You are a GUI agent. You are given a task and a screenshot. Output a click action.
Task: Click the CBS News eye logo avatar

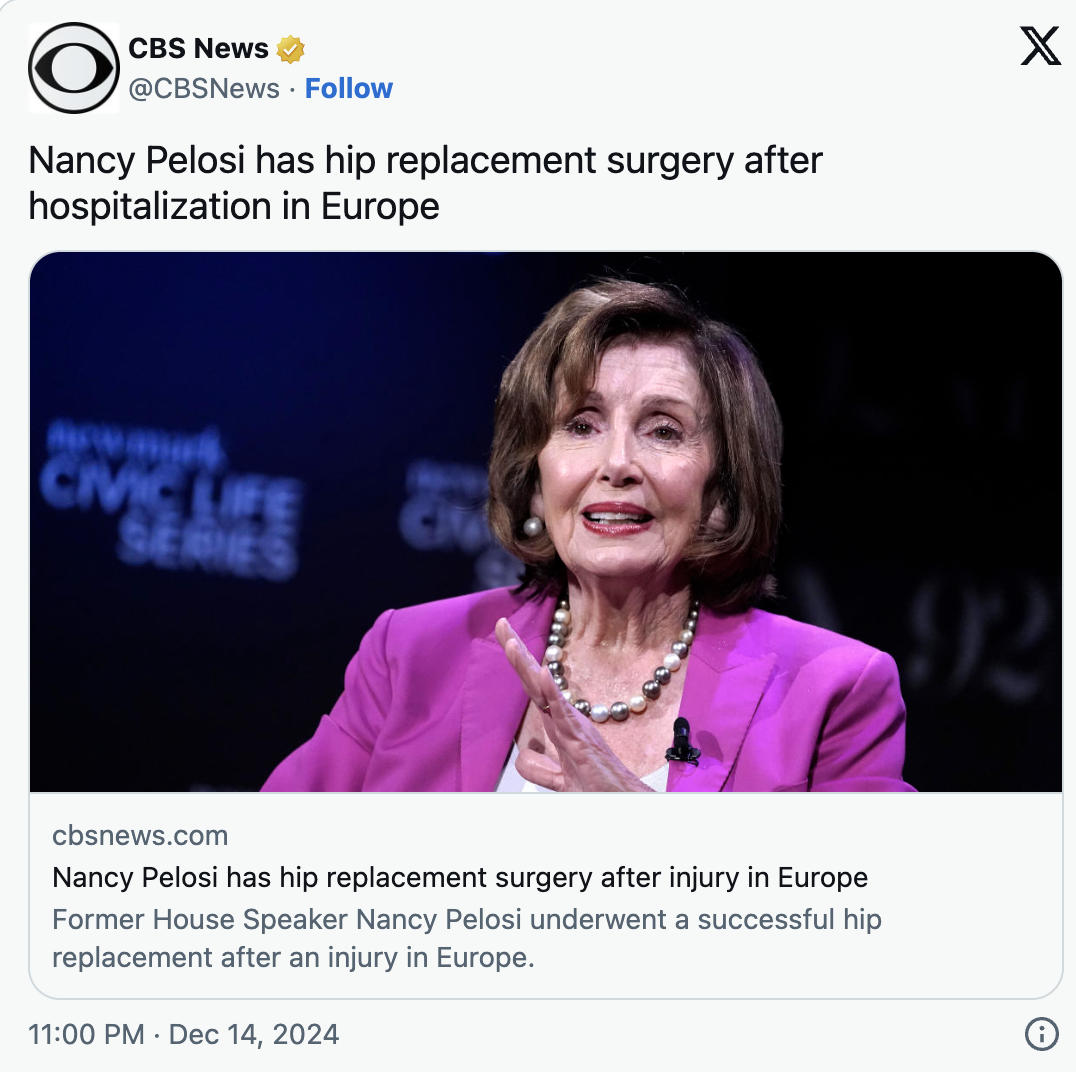pos(74,67)
